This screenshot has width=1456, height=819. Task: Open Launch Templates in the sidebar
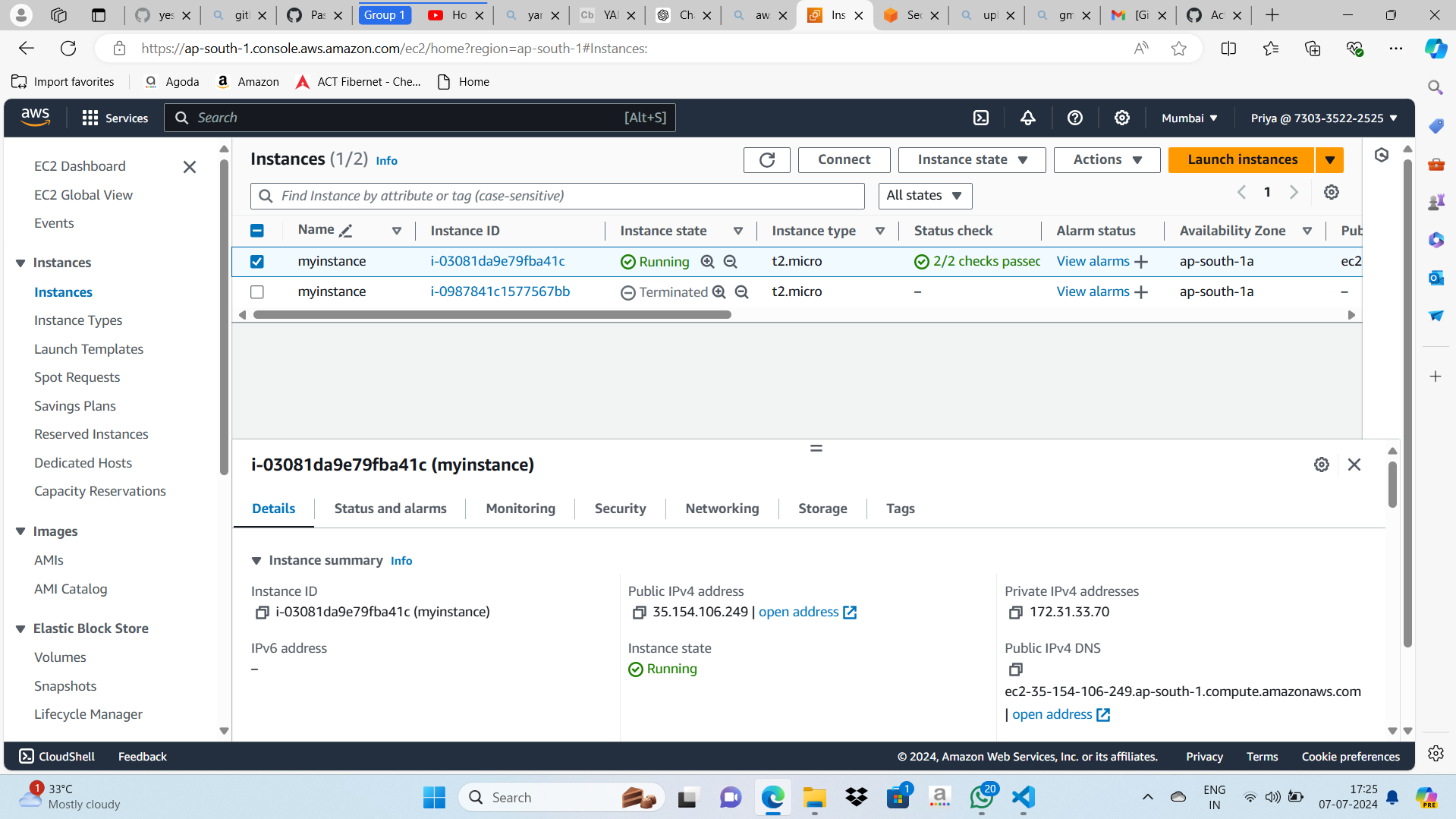coord(89,349)
